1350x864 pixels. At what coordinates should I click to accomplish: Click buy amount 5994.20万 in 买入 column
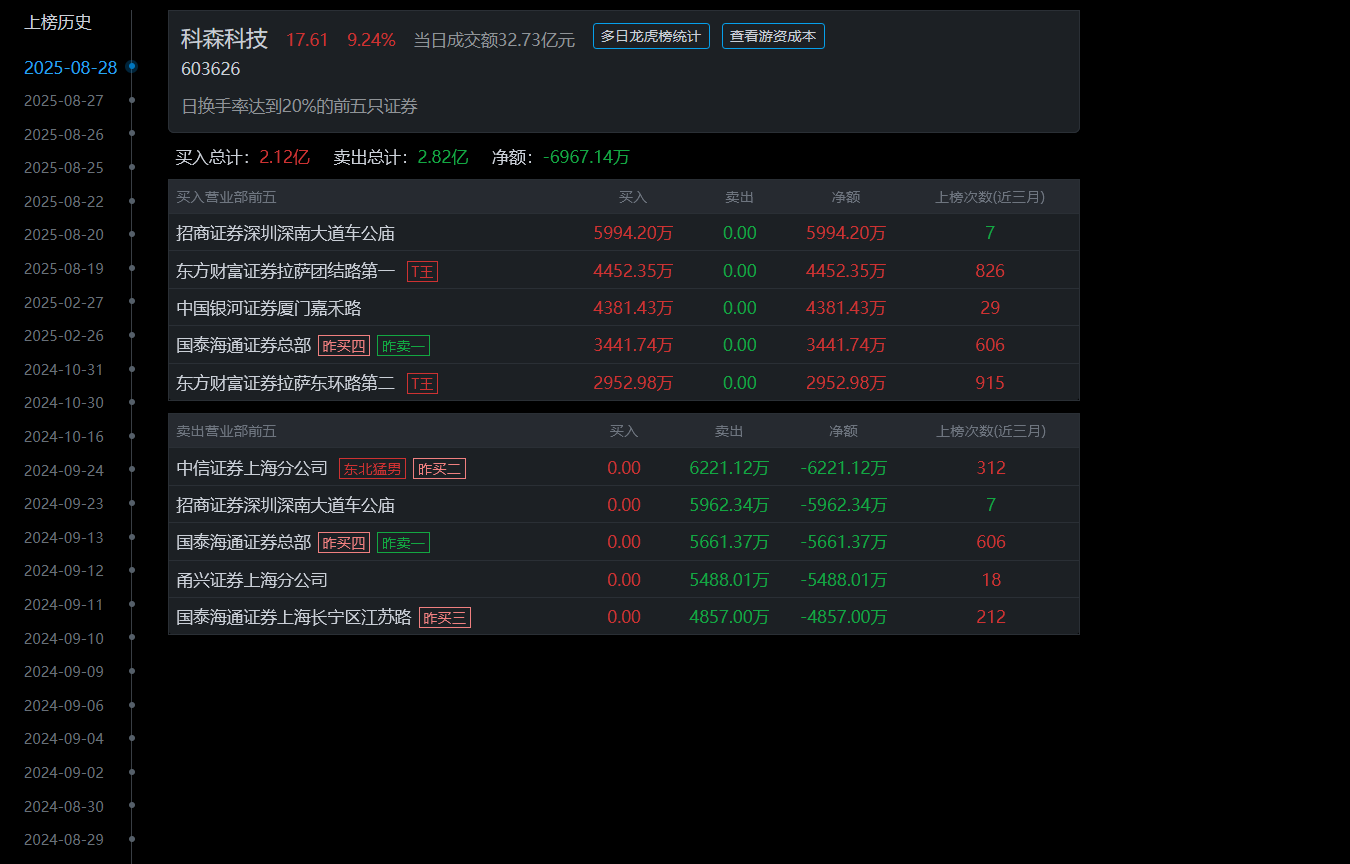633,233
